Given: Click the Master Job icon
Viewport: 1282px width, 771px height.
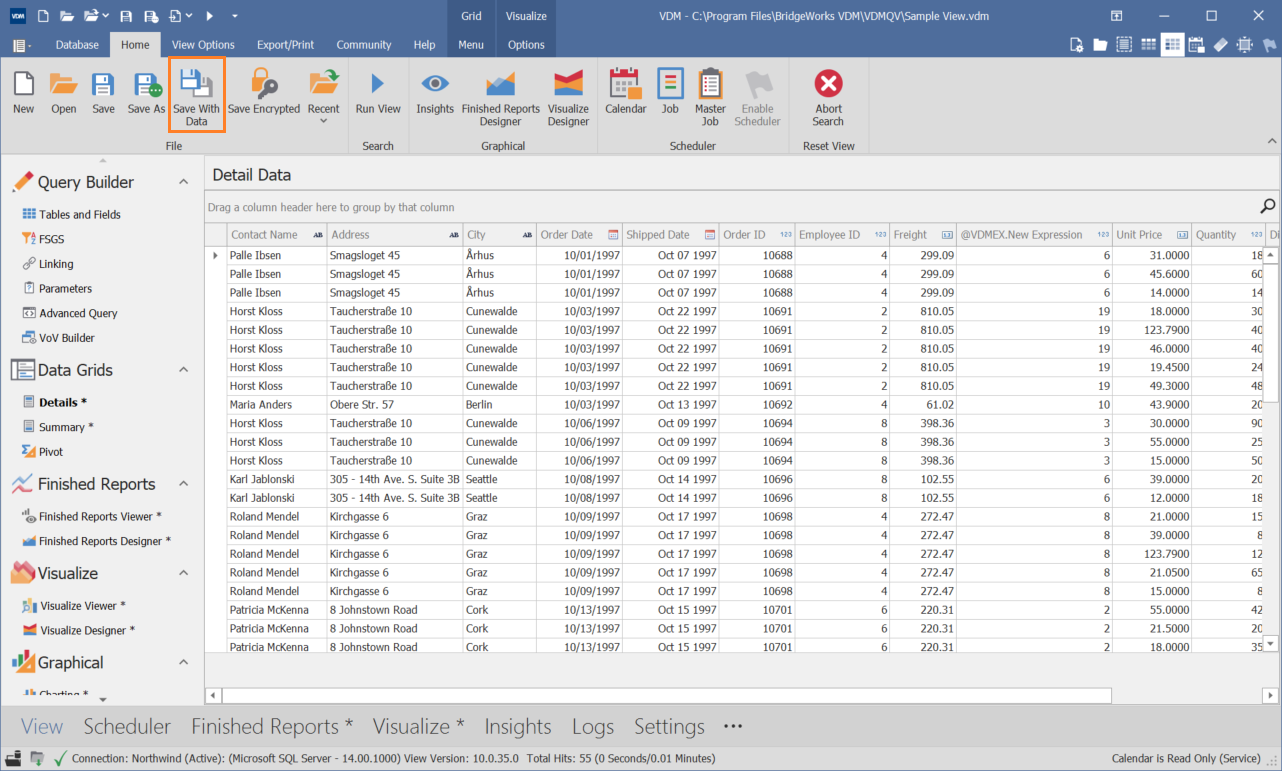Looking at the screenshot, I should click(x=710, y=98).
